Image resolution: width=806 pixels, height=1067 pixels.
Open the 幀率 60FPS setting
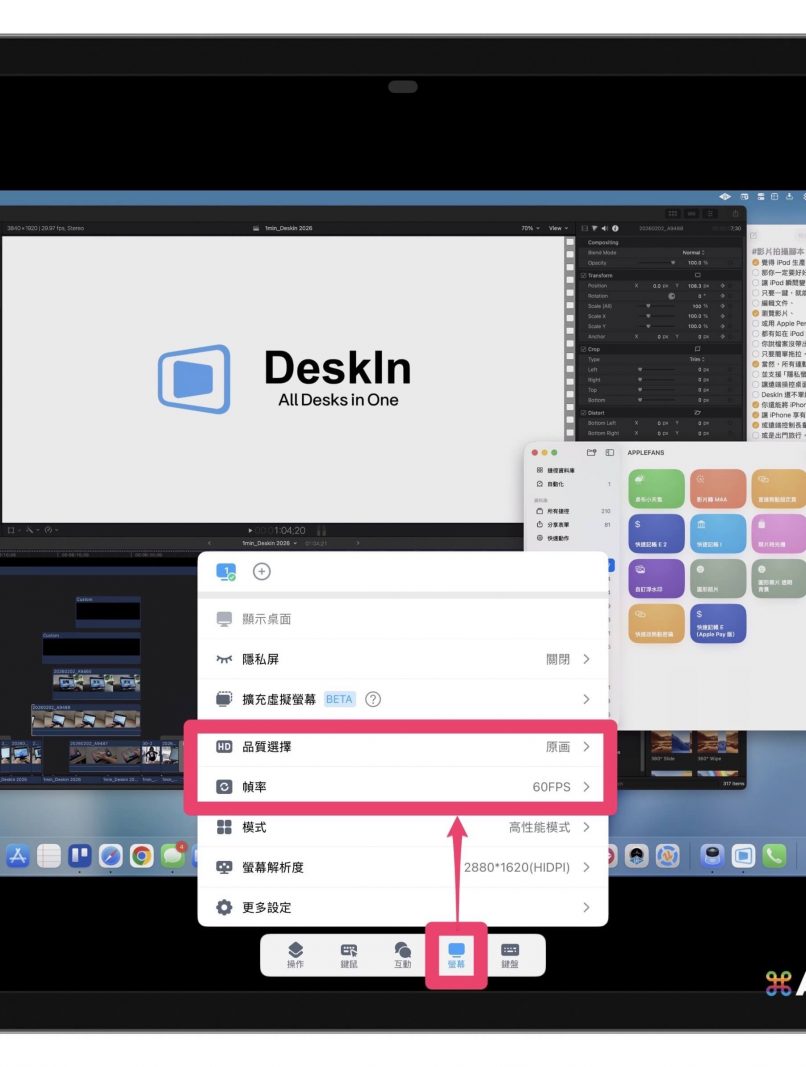coord(402,787)
